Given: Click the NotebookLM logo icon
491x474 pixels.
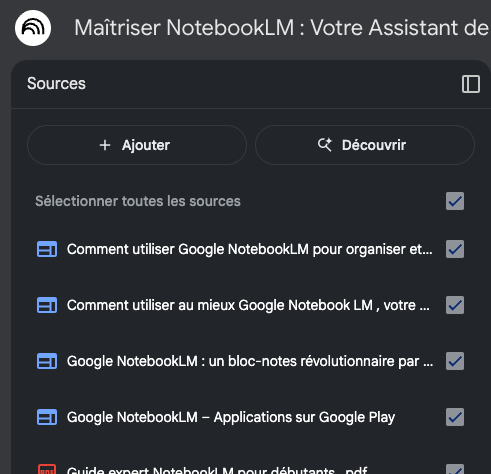Looking at the screenshot, I should pyautogui.click(x=33, y=28).
